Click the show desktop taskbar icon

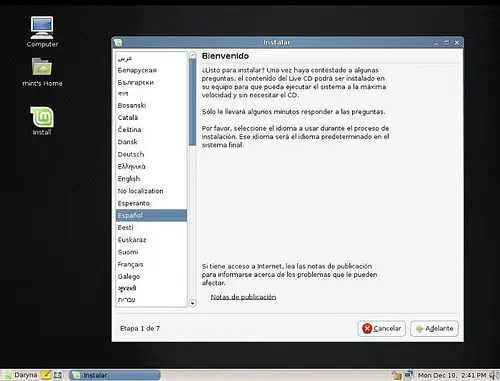(58, 375)
